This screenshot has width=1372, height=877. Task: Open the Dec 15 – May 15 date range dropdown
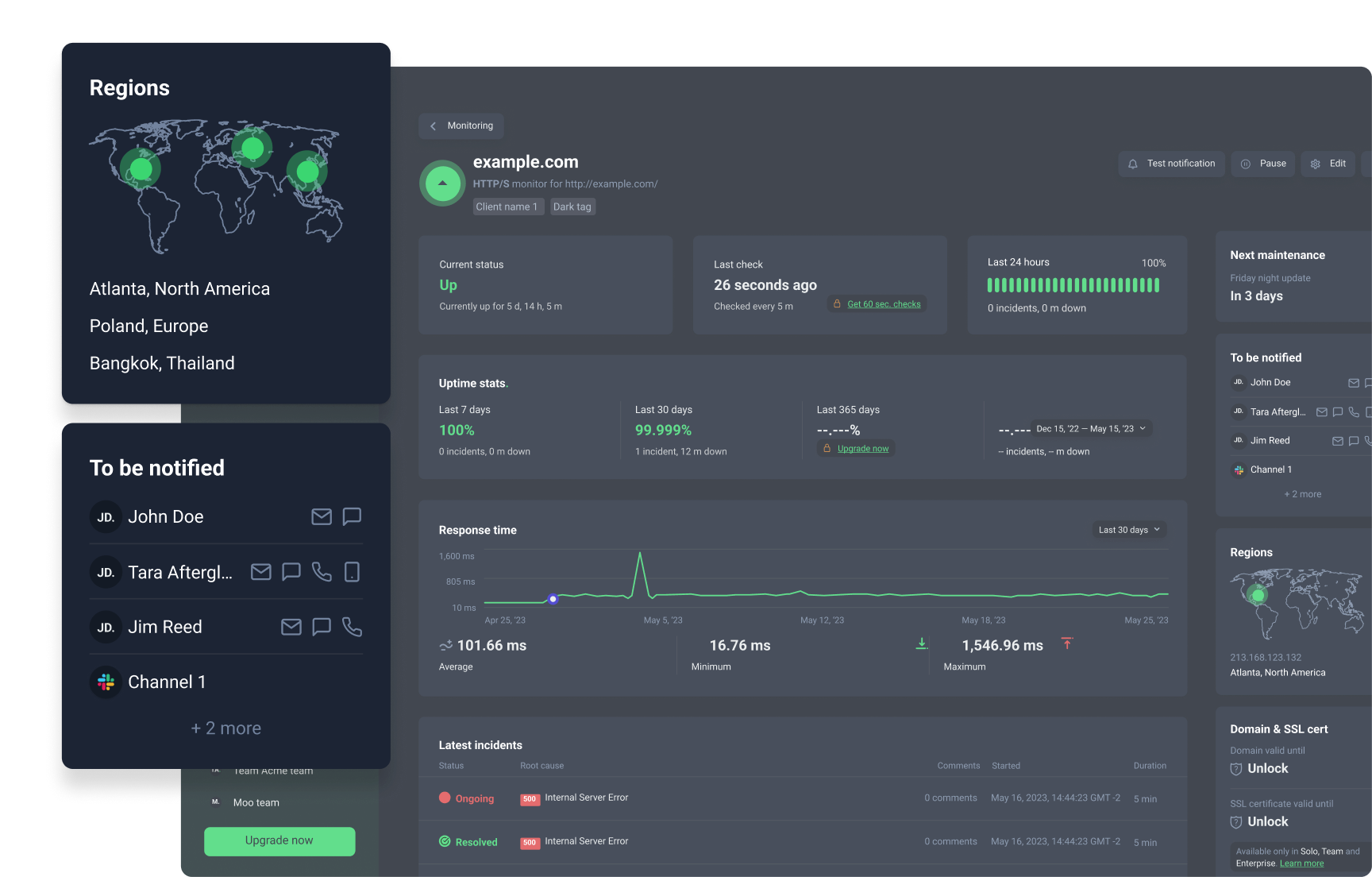pos(1091,429)
